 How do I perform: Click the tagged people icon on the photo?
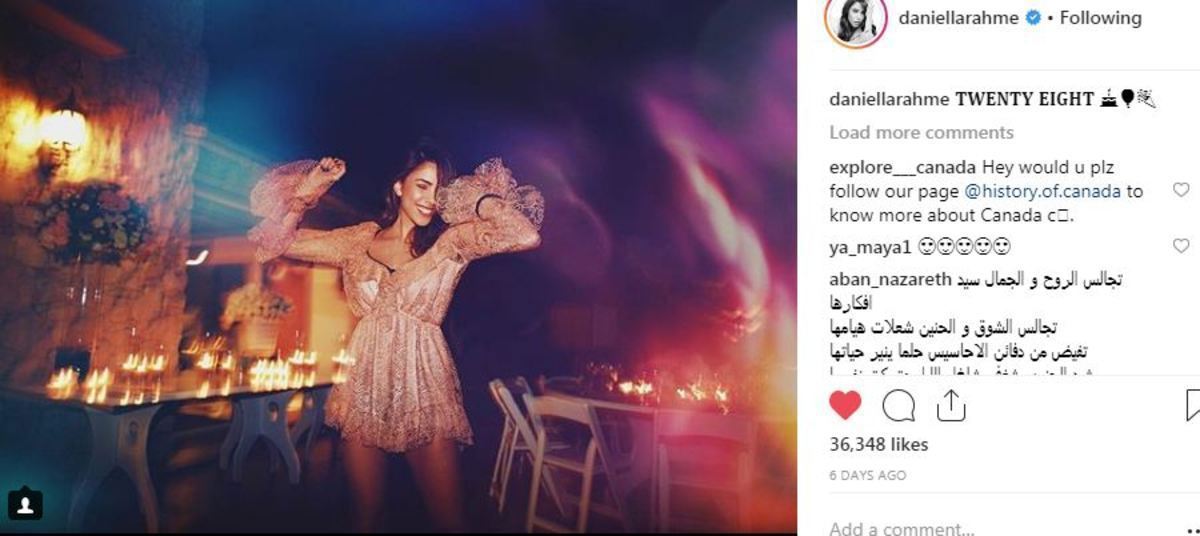tap(26, 506)
